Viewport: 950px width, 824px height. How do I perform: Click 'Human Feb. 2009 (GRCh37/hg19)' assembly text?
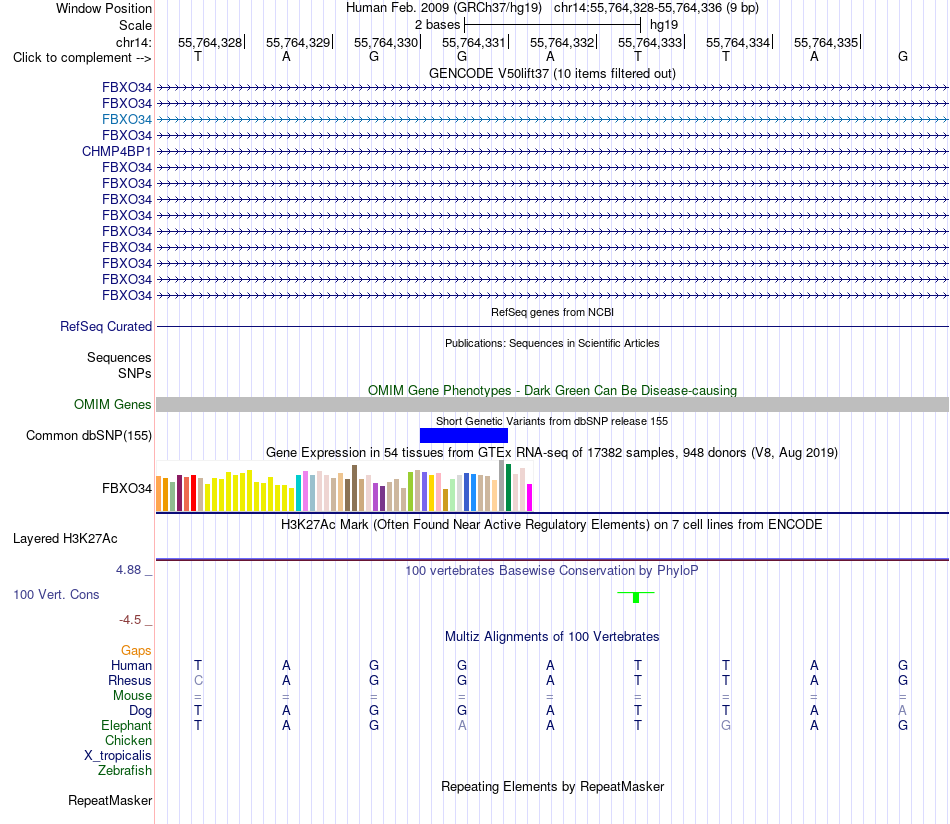[x=443, y=8]
